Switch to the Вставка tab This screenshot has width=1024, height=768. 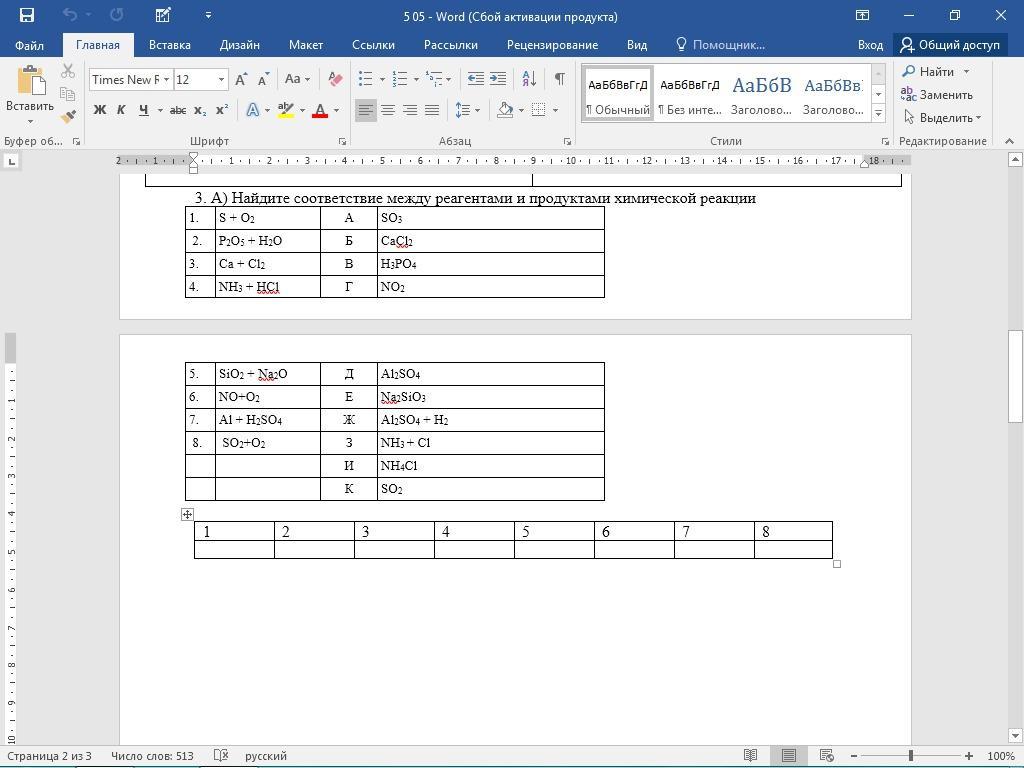(170, 45)
